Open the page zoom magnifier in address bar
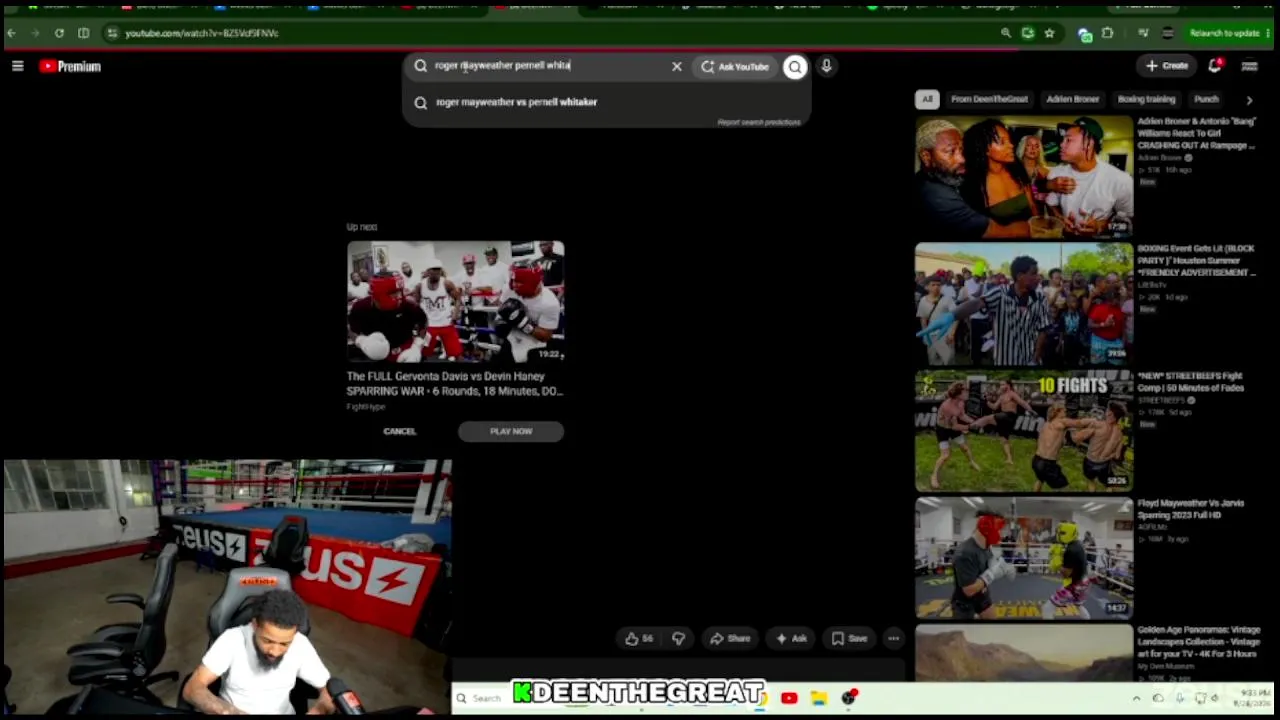Image resolution: width=1280 pixels, height=720 pixels. [1006, 33]
